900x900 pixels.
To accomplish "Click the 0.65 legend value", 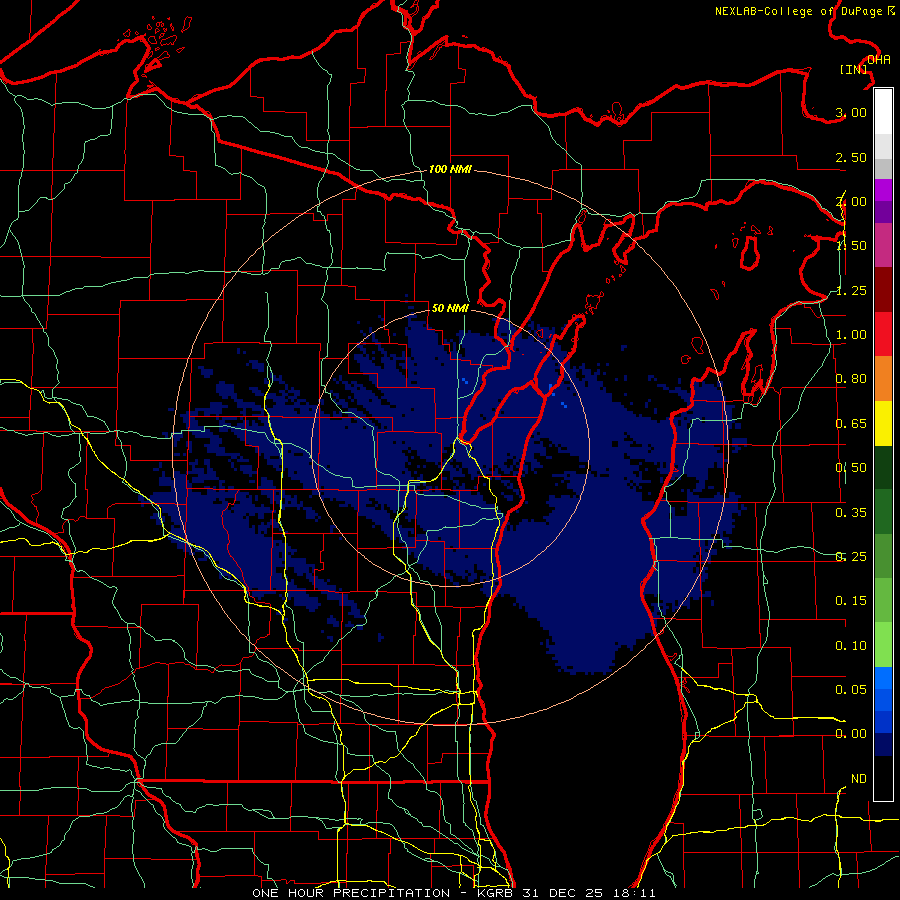I will pyautogui.click(x=851, y=424).
